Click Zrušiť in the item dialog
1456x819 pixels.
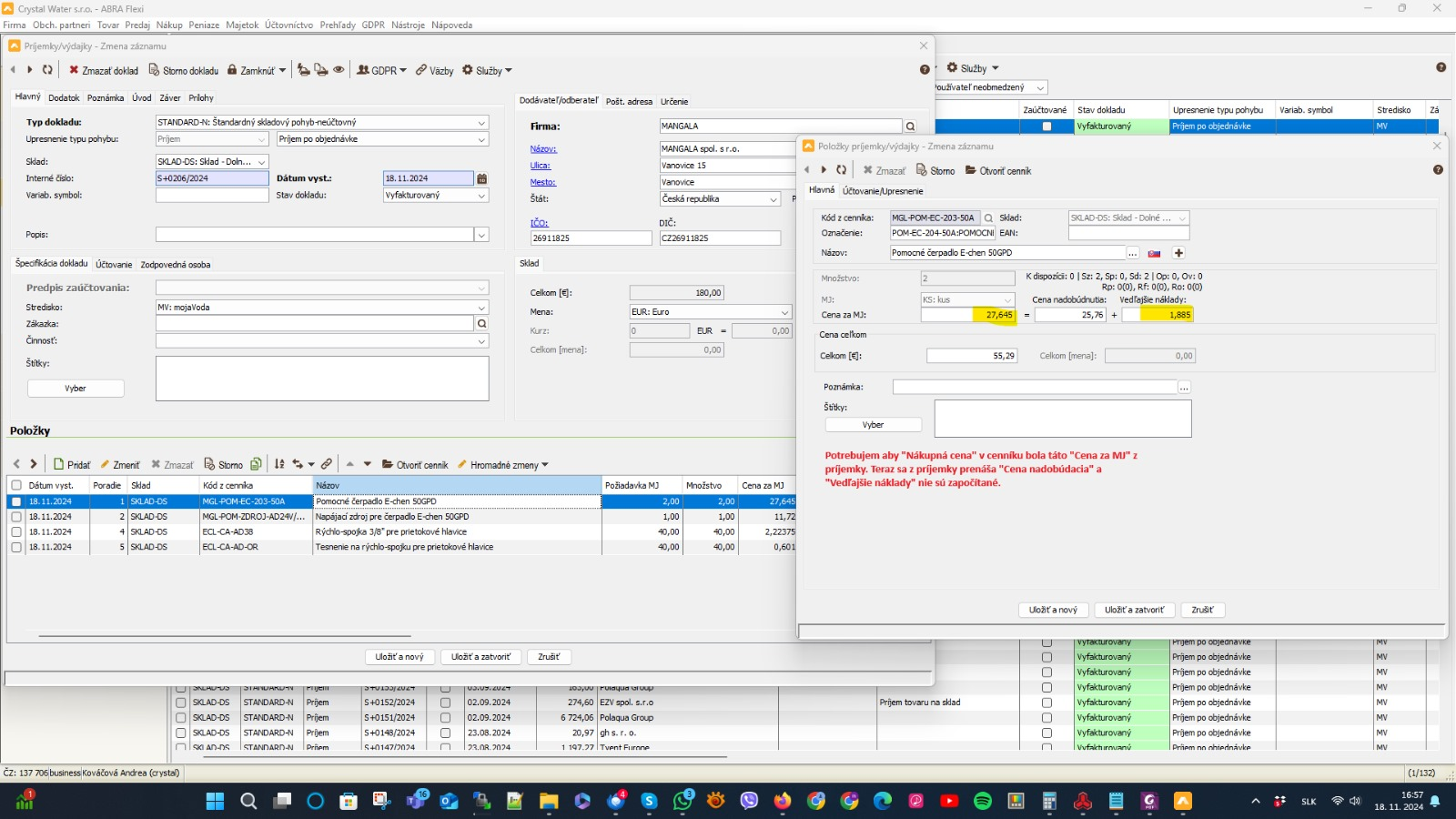click(1202, 610)
